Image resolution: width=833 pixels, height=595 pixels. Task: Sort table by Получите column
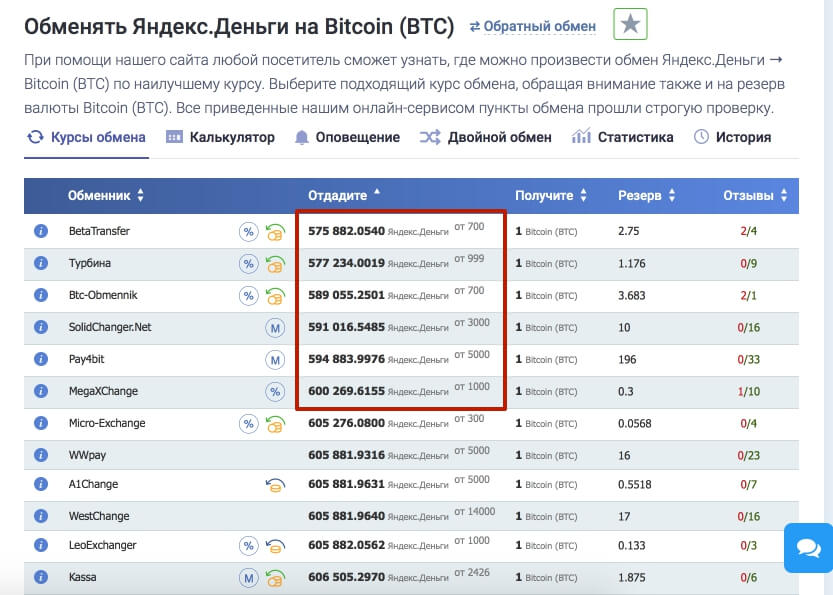(x=550, y=196)
